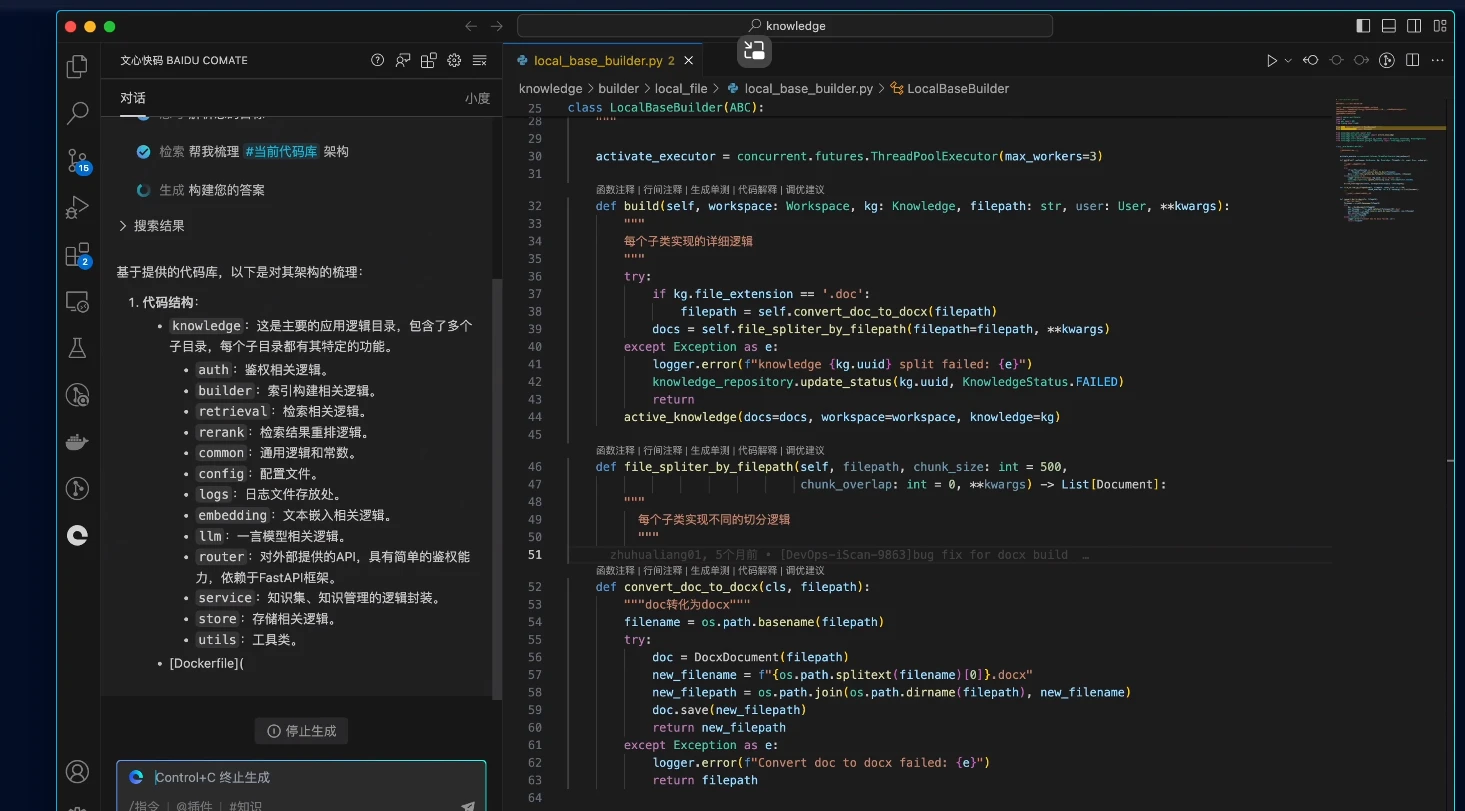Viewport: 1465px width, 811px height.
Task: Open the run options dropdown arrow
Action: [1288, 60]
